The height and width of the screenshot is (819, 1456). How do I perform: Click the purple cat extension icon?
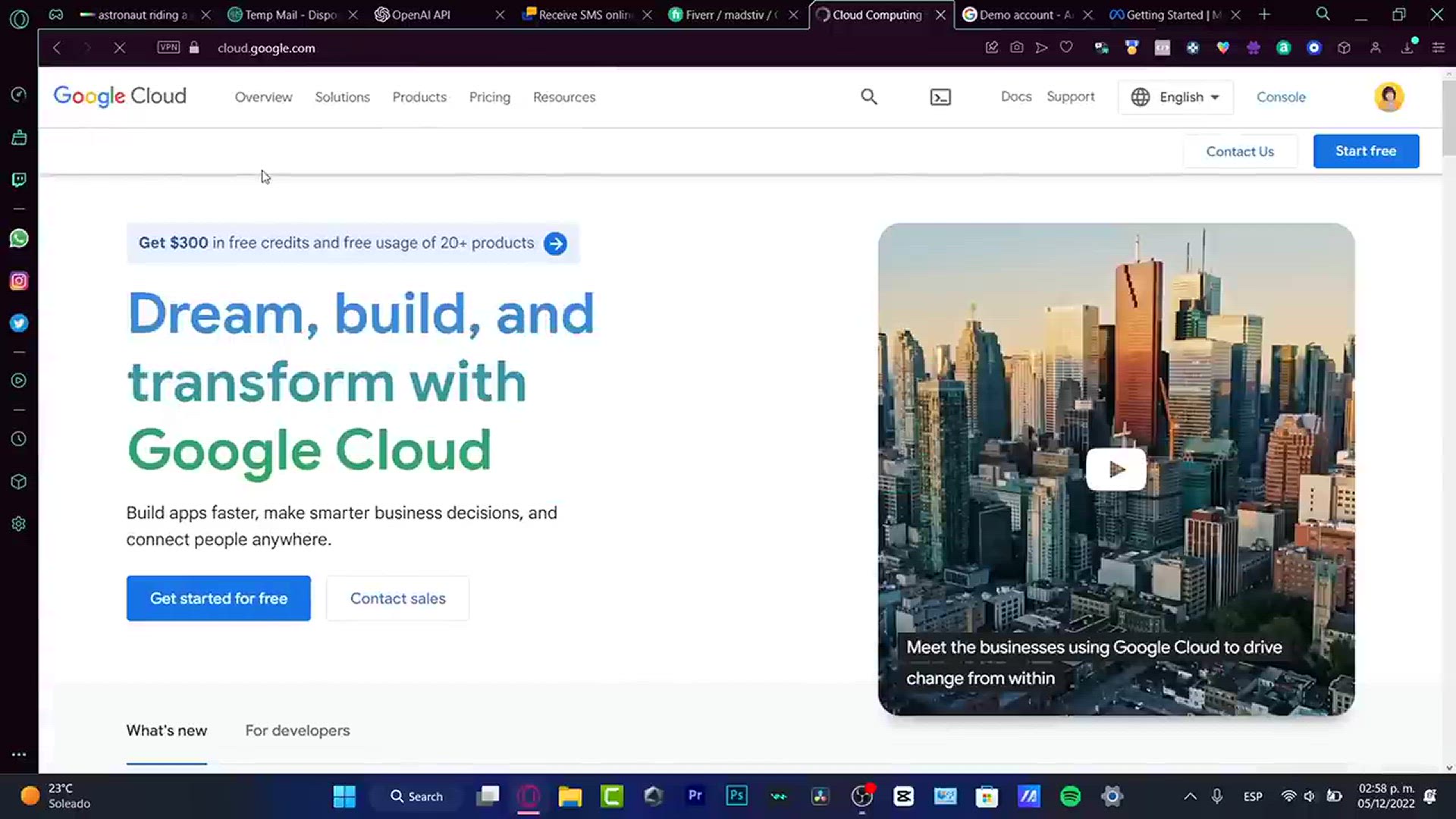(x=1253, y=48)
